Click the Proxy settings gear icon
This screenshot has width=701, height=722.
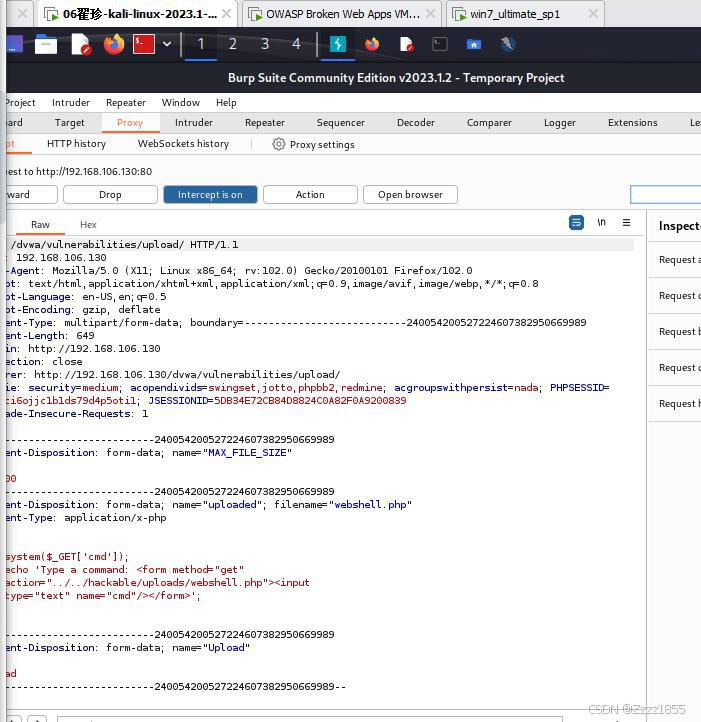pos(278,144)
